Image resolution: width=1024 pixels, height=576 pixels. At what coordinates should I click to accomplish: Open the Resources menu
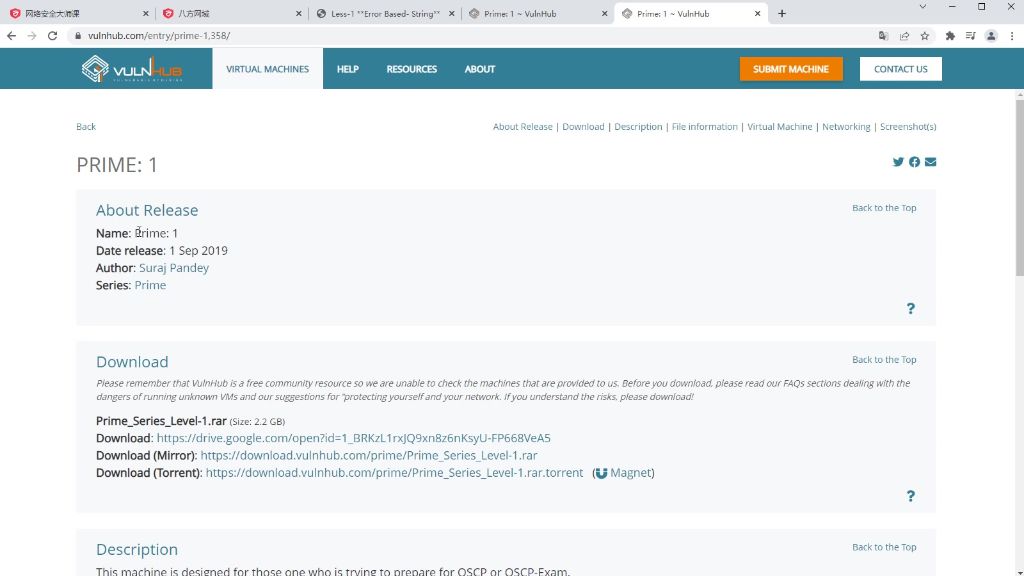pos(411,69)
